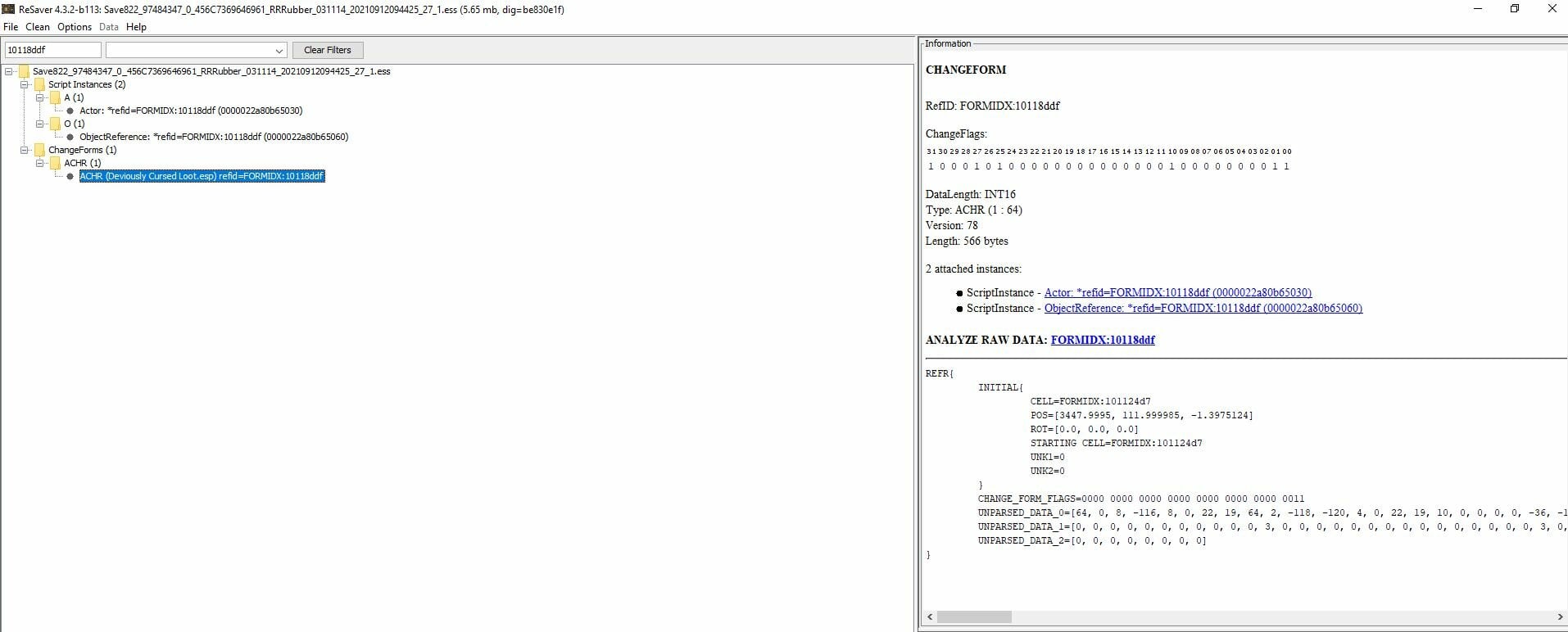
Task: Click the CHANGE_FORM_FLAGS line
Action: pyautogui.click(x=1141, y=499)
